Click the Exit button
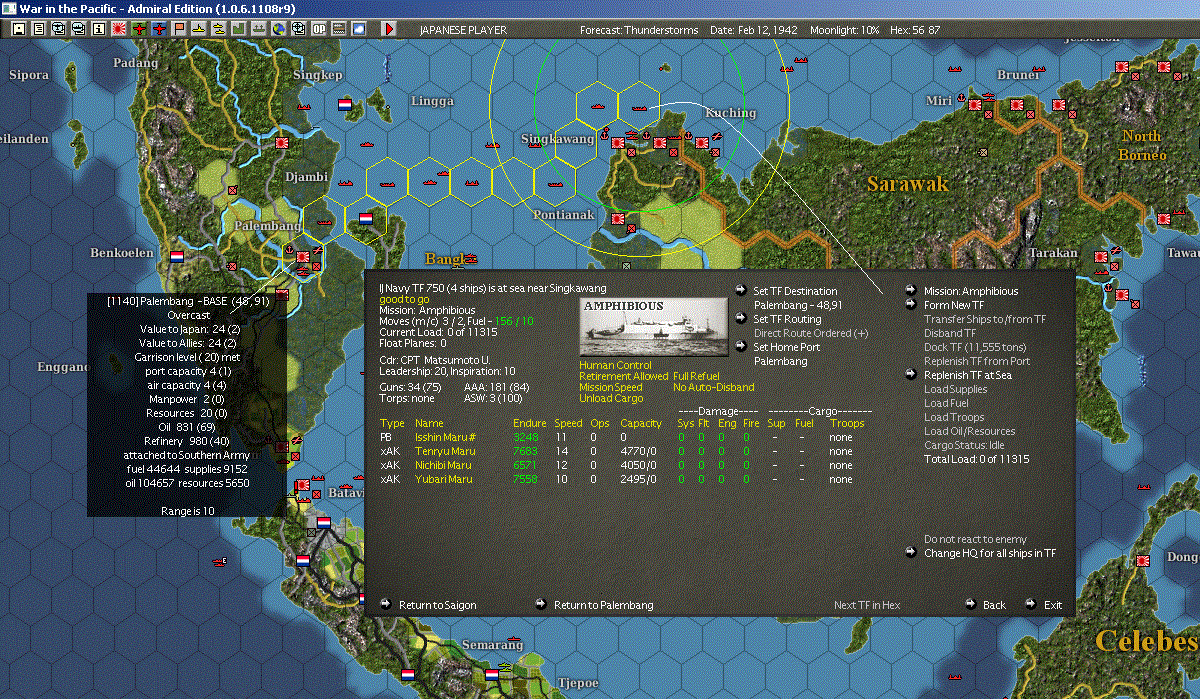 [x=1053, y=605]
